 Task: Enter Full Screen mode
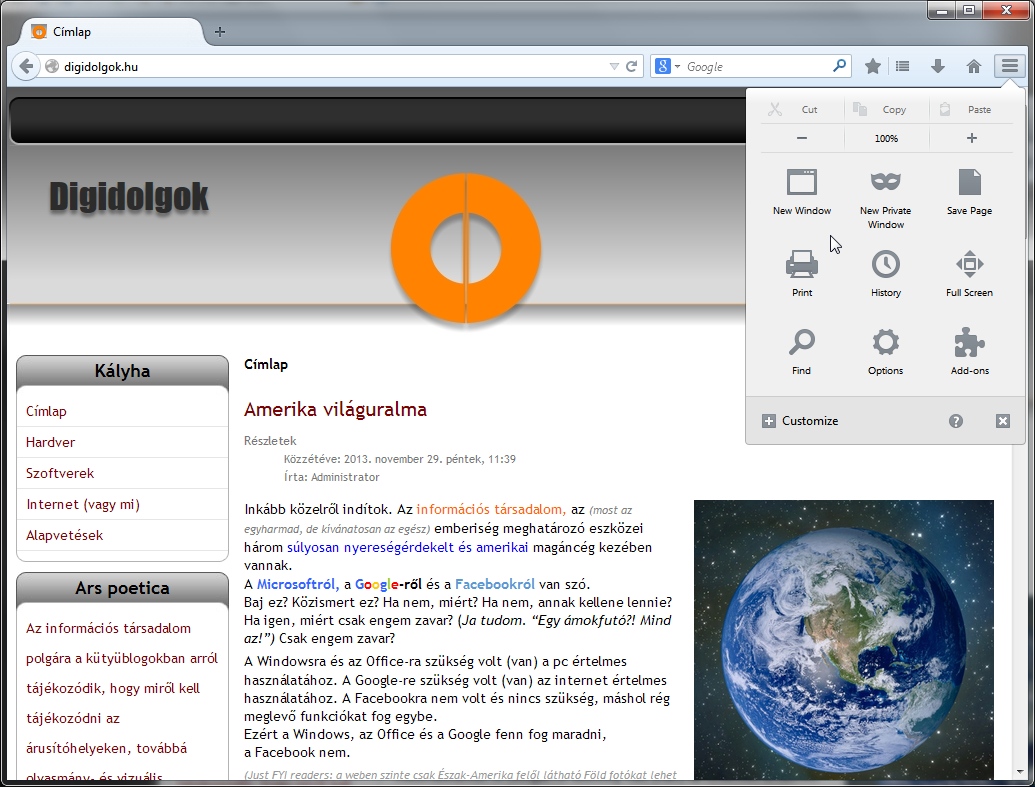pos(969,273)
